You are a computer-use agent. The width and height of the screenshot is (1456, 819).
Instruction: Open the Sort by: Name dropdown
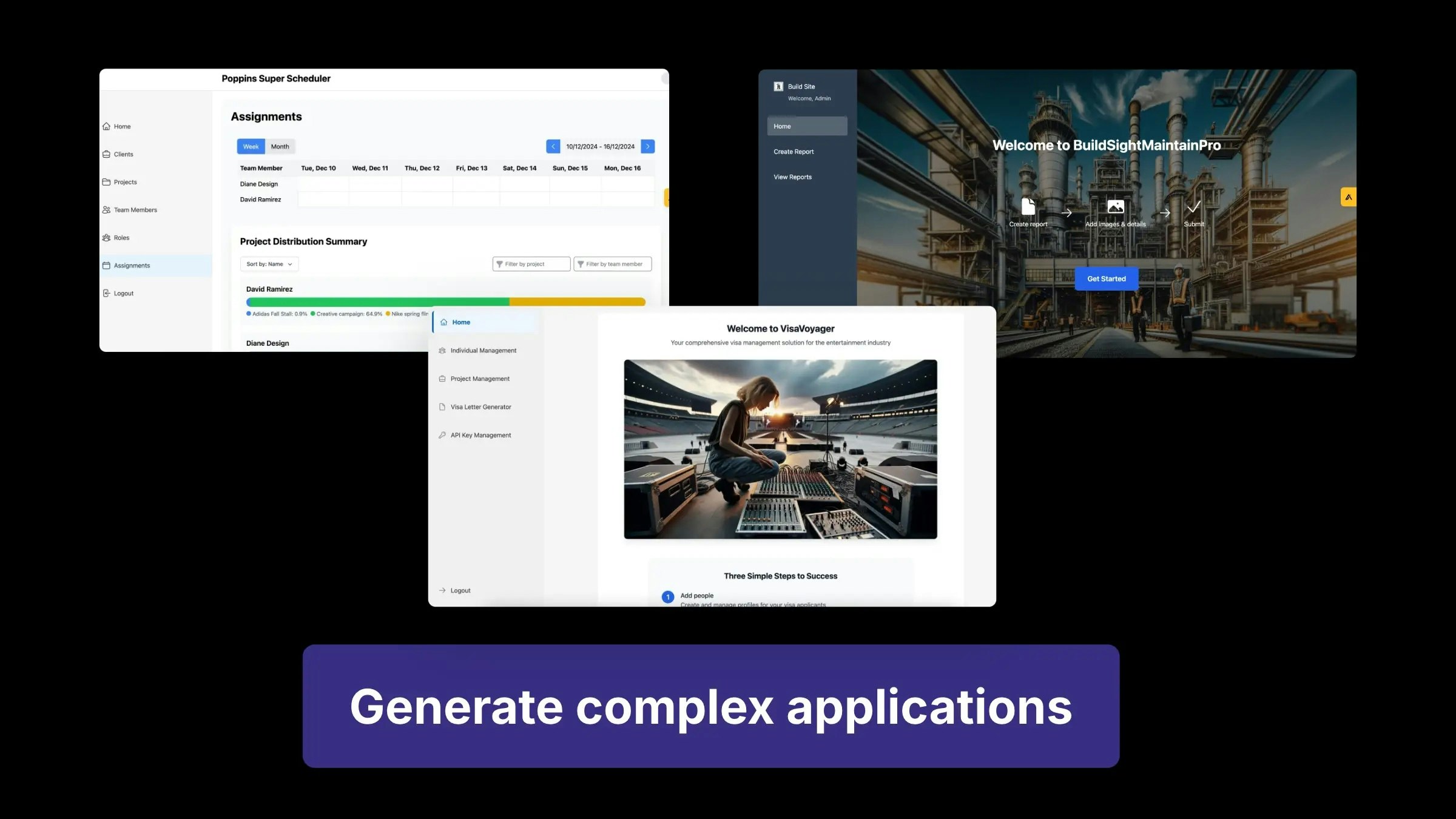[x=269, y=264]
